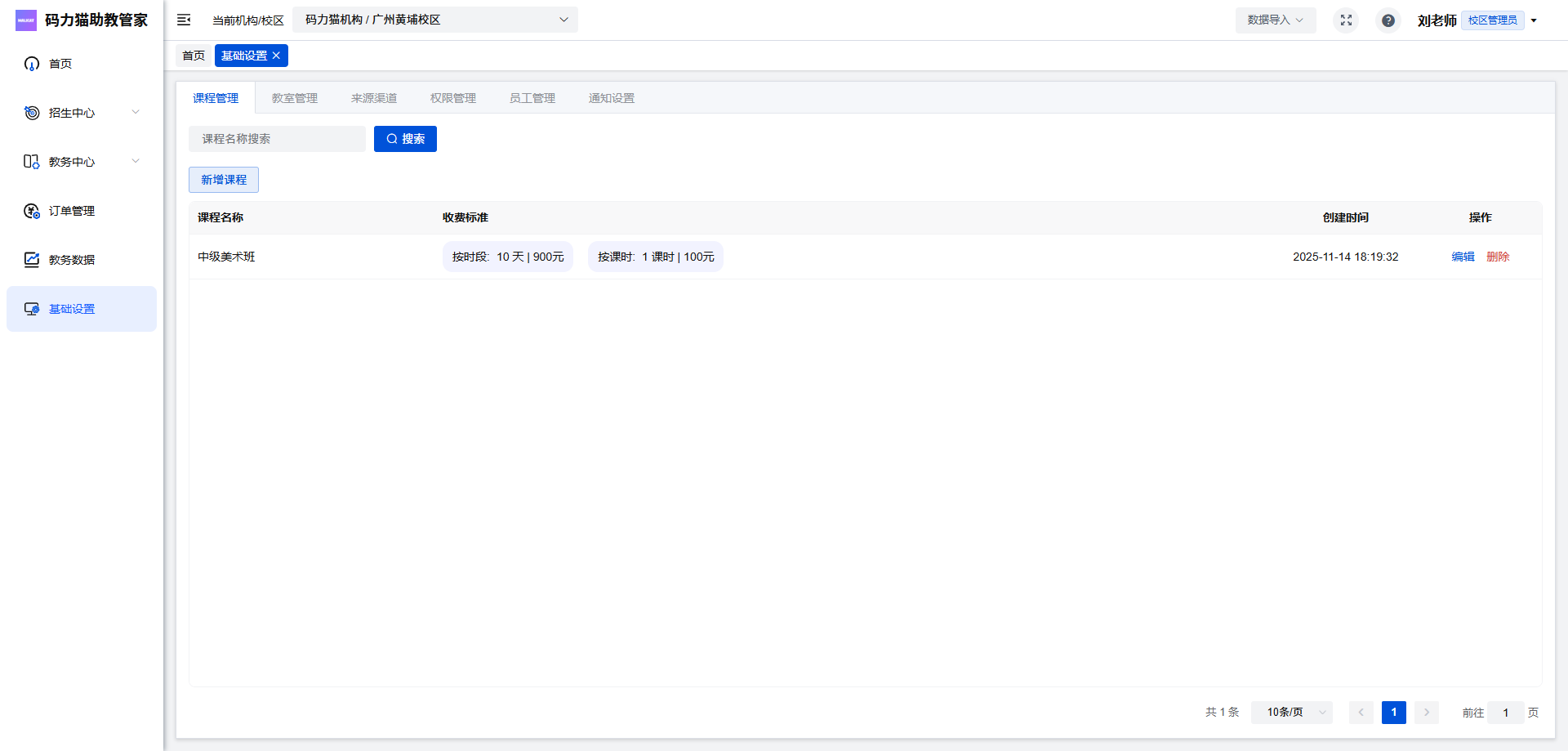This screenshot has height=751, width=1568.
Task: Open the help question mark icon
Action: click(1388, 20)
